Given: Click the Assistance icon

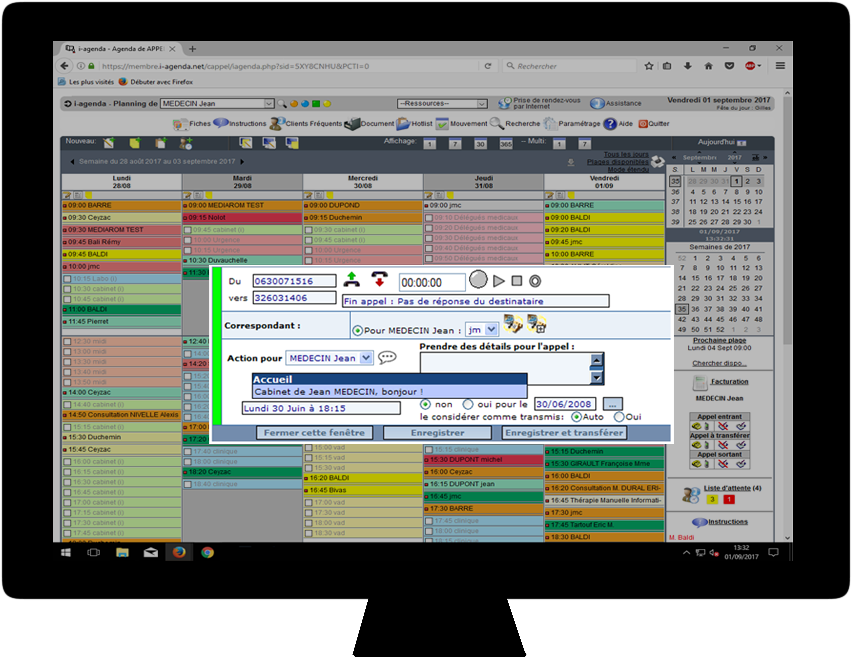Looking at the screenshot, I should point(598,103).
